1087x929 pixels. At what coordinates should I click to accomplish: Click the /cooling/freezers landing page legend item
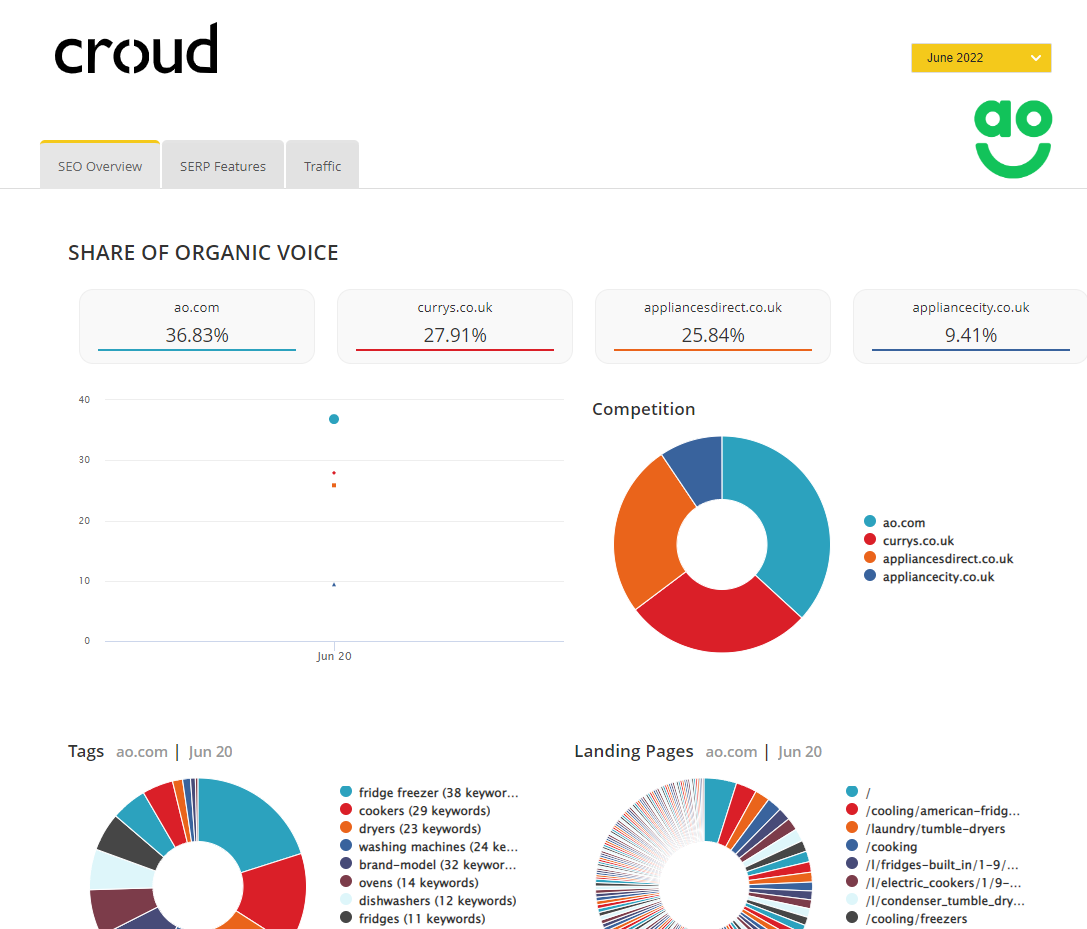(916, 919)
